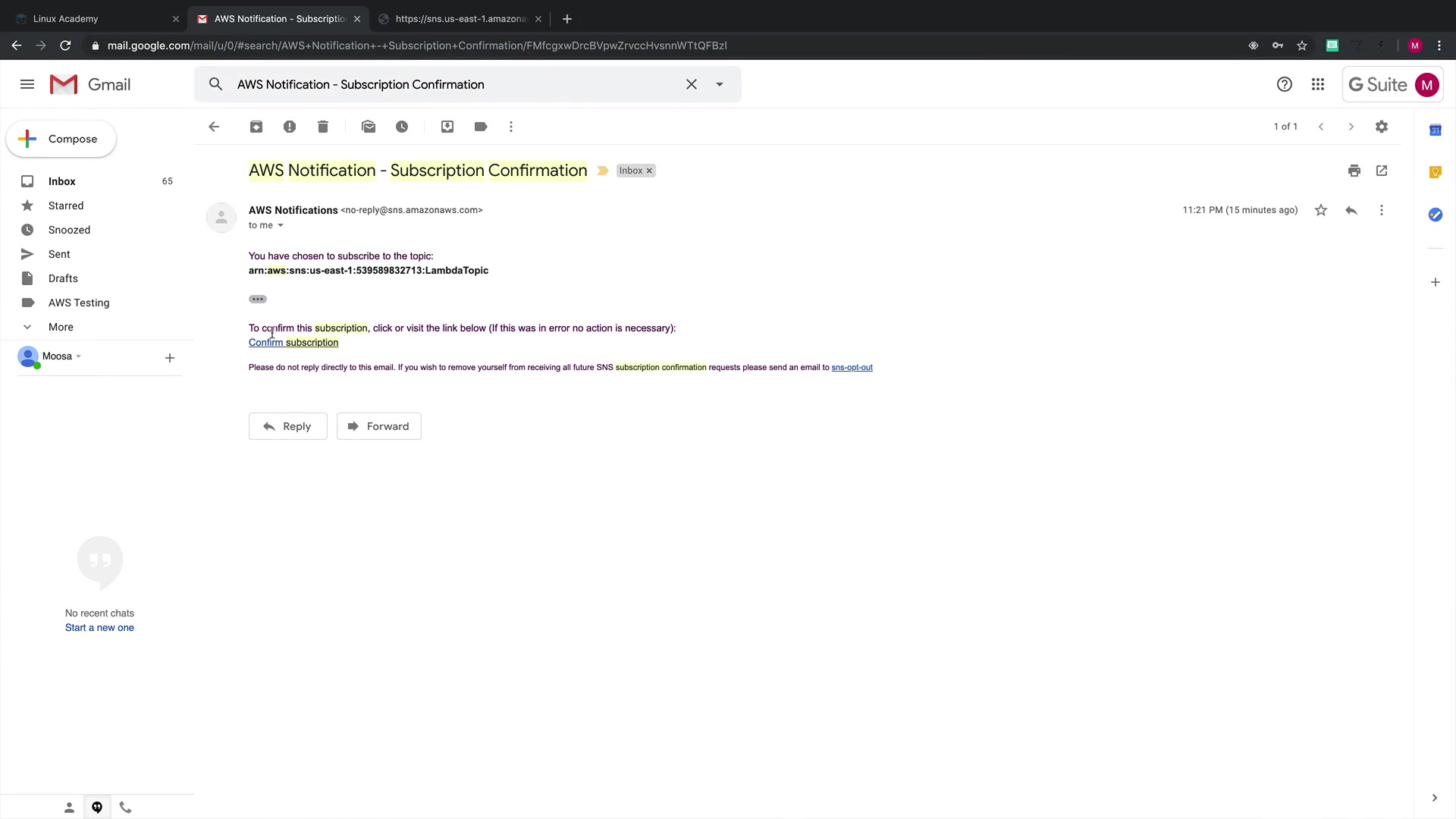Viewport: 1456px width, 819px height.
Task: Delete this email using trash icon
Action: coord(323,127)
